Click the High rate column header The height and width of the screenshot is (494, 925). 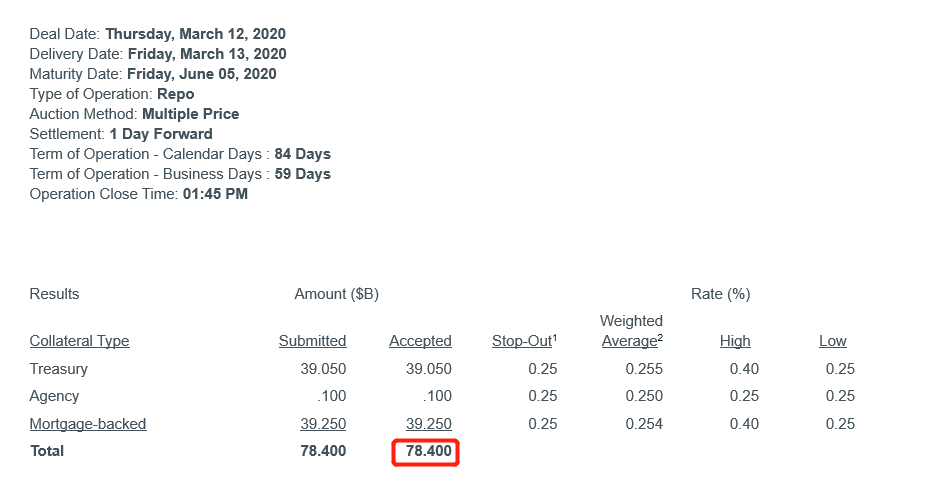click(x=735, y=341)
